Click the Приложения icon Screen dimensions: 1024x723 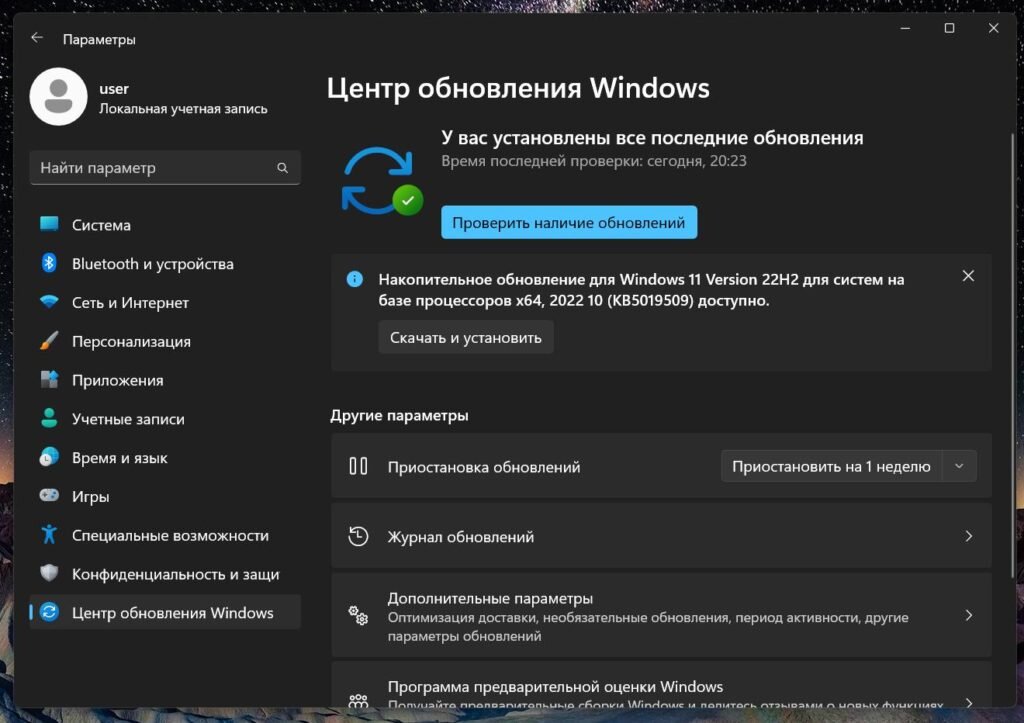(x=49, y=379)
